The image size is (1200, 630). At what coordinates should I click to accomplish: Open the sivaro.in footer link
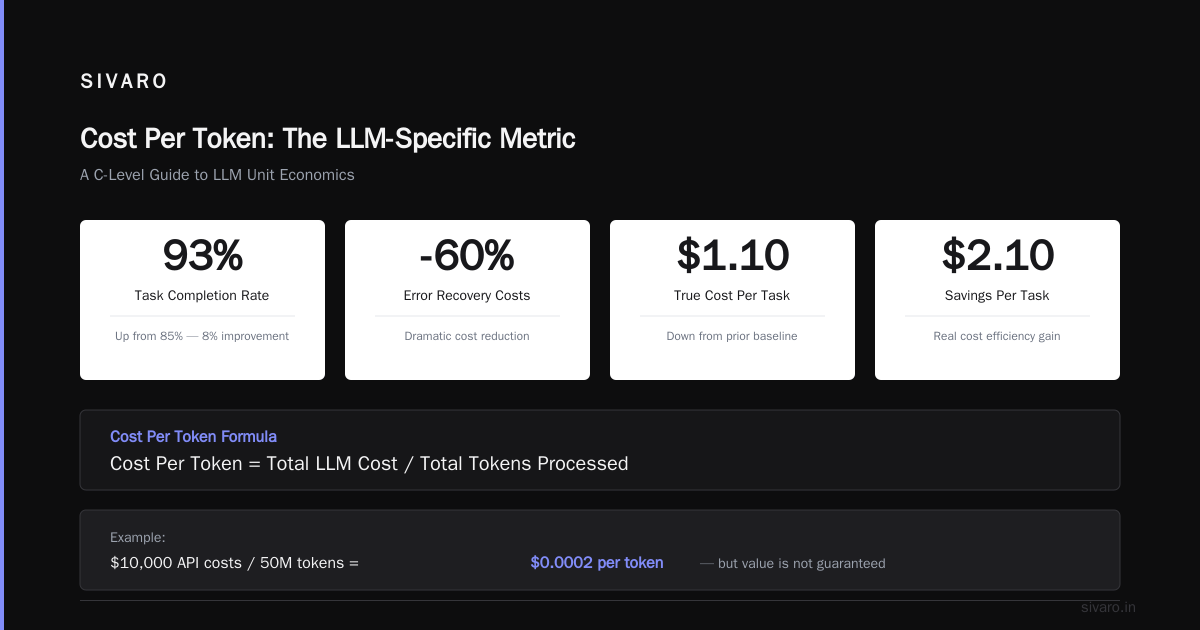tap(1109, 607)
